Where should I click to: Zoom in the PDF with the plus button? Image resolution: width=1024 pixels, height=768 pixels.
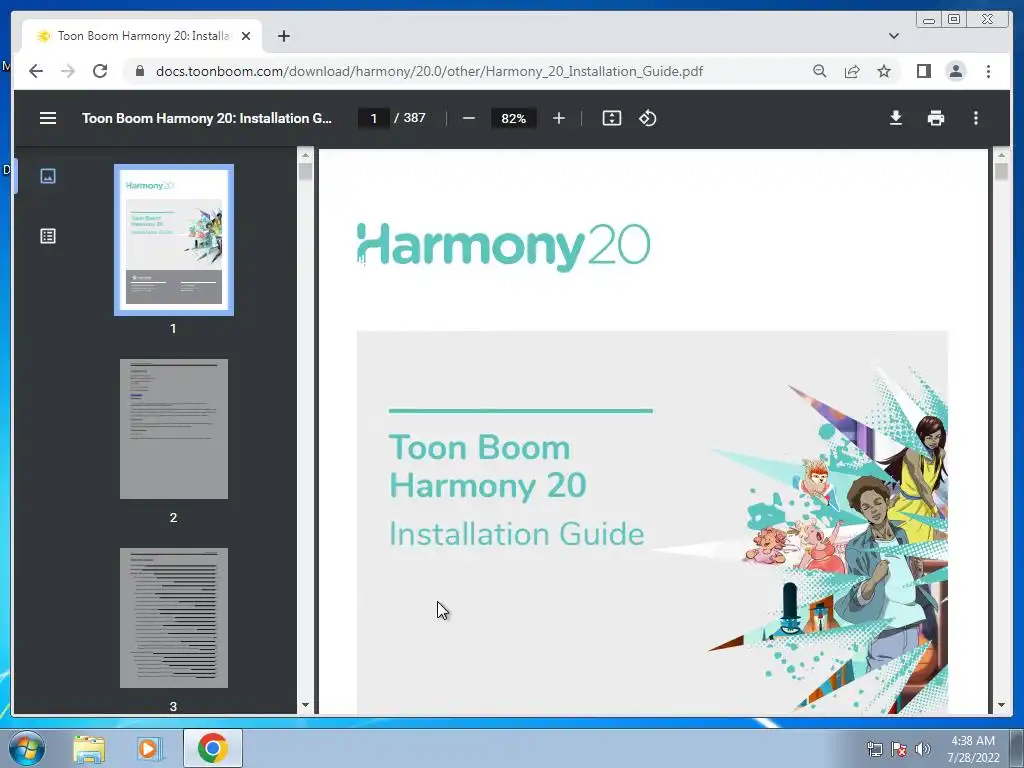tap(558, 118)
